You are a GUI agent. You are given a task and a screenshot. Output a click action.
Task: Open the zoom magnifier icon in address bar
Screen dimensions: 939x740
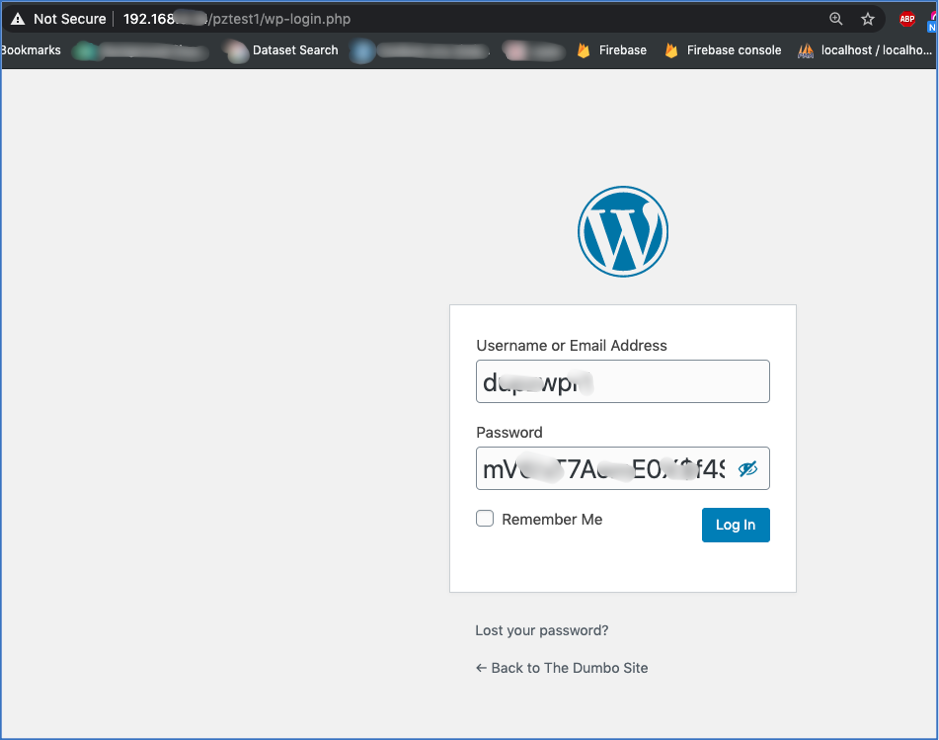835,19
